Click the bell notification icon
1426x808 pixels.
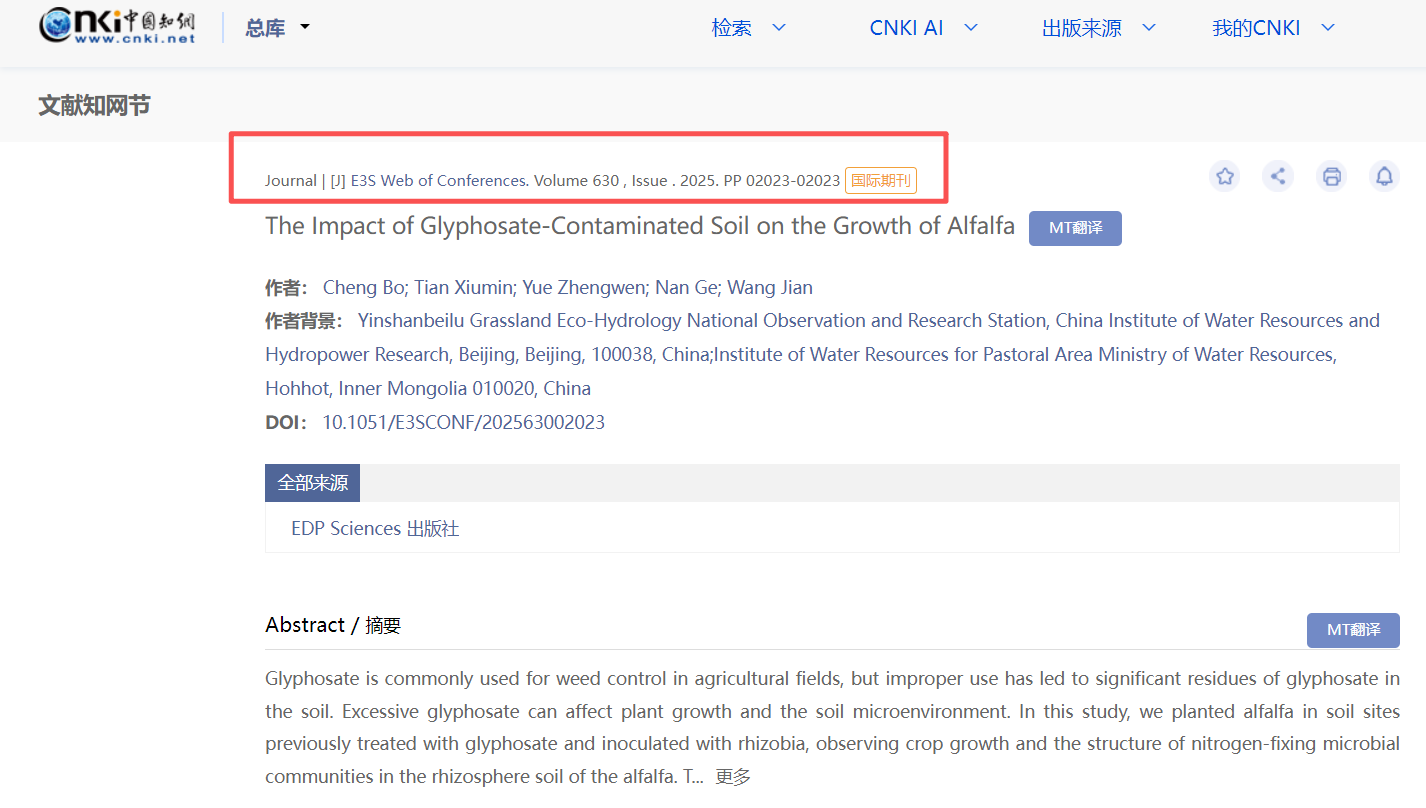[1384, 177]
